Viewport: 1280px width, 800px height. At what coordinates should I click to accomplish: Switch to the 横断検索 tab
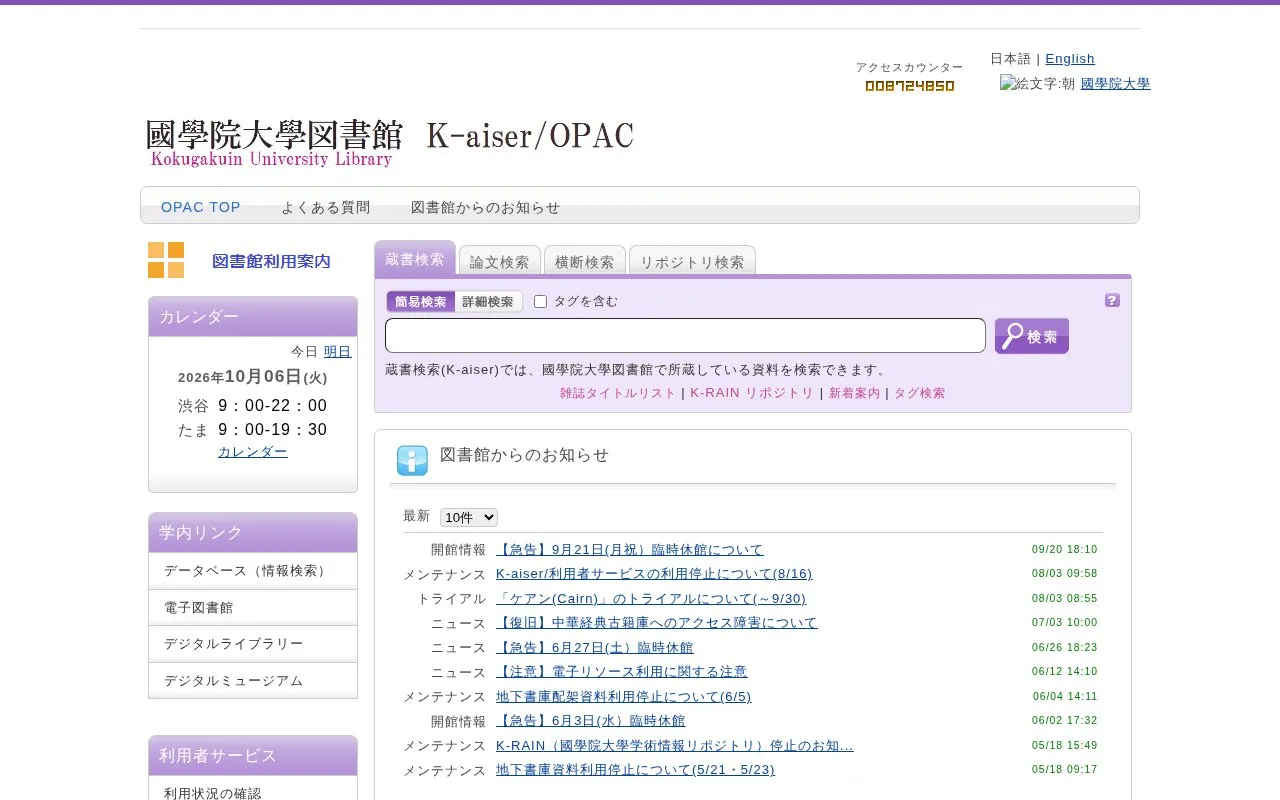tap(585, 261)
